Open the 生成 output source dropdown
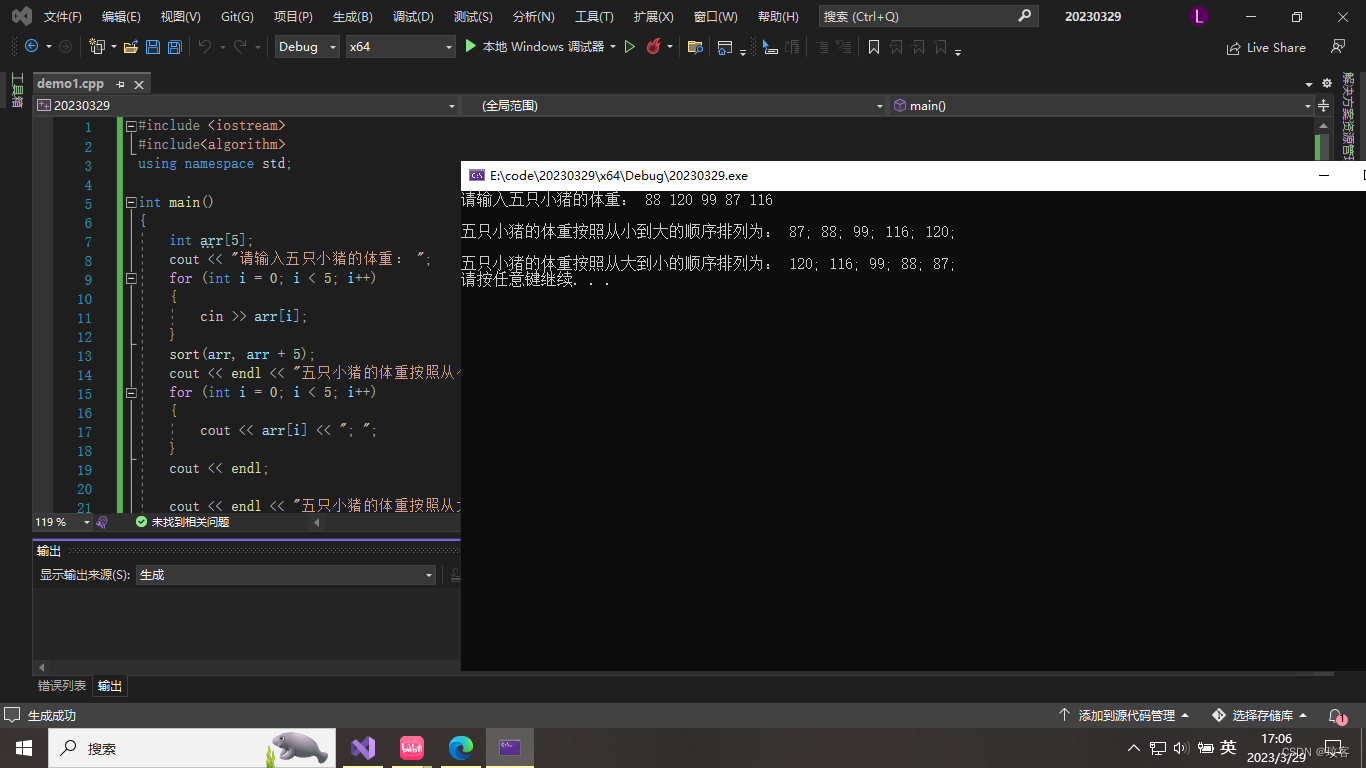This screenshot has width=1366, height=768. (286, 575)
